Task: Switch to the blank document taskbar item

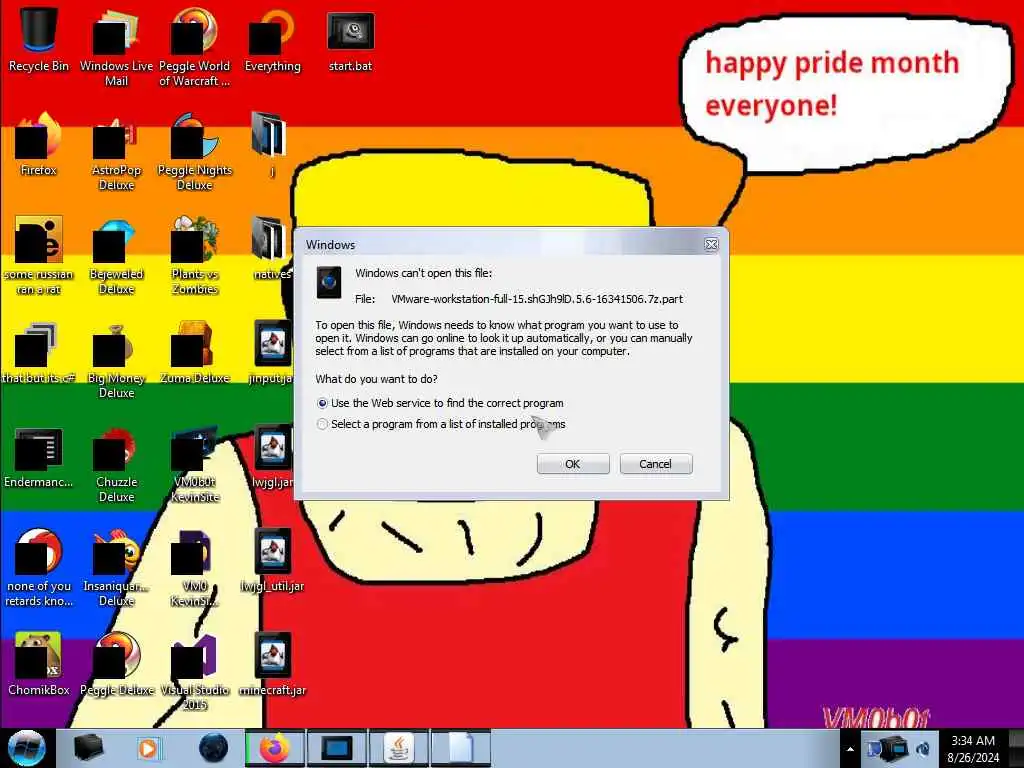Action: point(460,748)
